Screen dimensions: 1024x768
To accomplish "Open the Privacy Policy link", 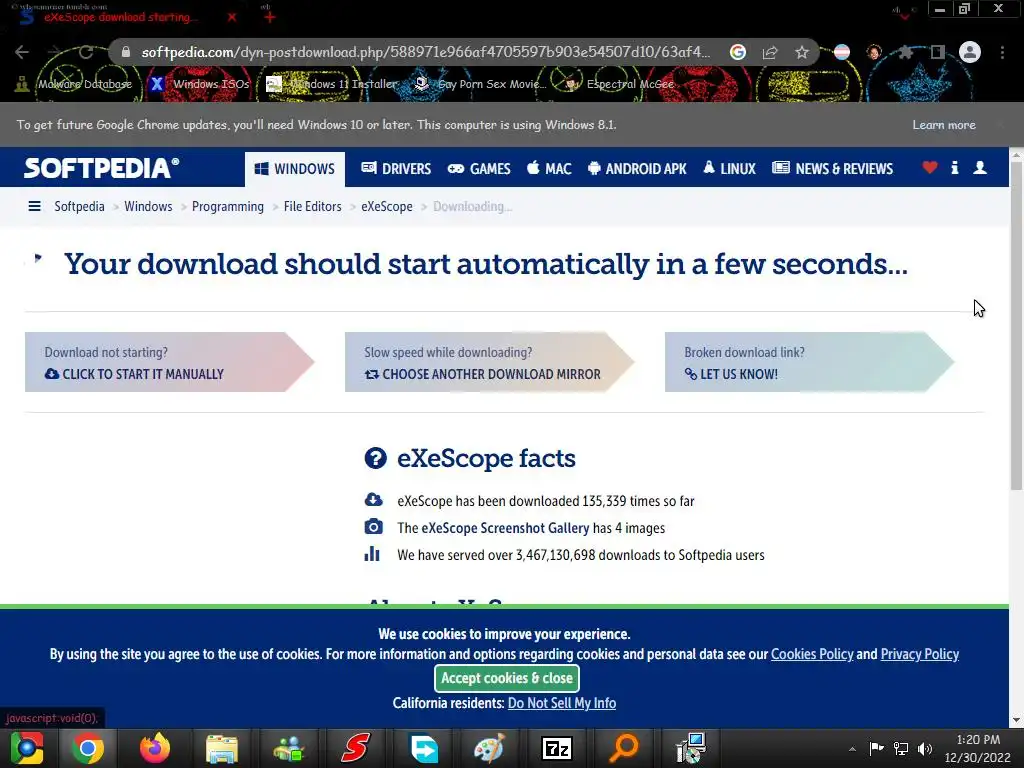I will tap(920, 654).
